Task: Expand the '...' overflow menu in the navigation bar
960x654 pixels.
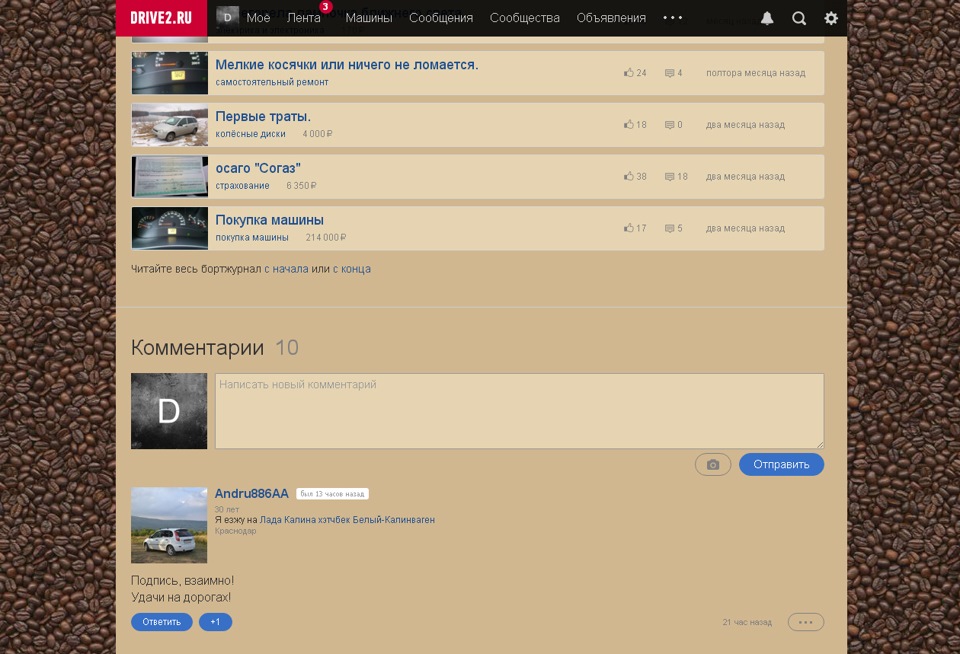Action: (672, 18)
